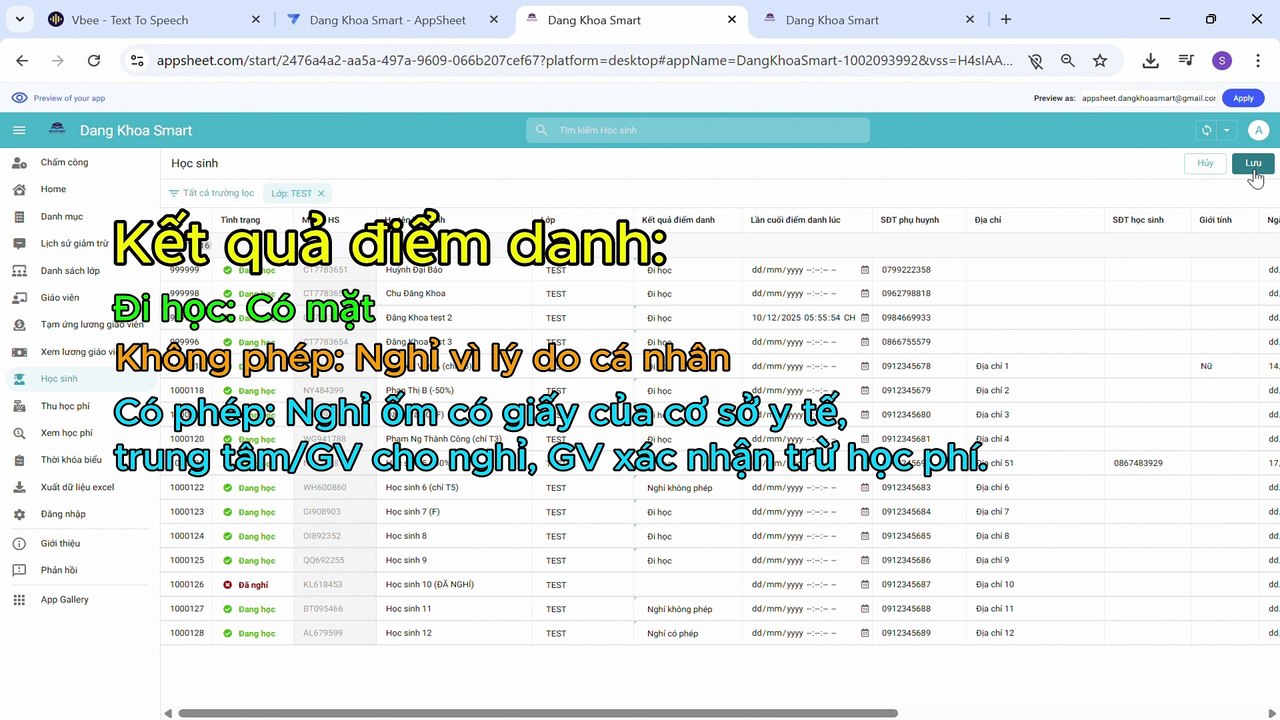This screenshot has width=1280, height=720.
Task: Click the sync refresh icon in app header
Action: coord(1207,130)
